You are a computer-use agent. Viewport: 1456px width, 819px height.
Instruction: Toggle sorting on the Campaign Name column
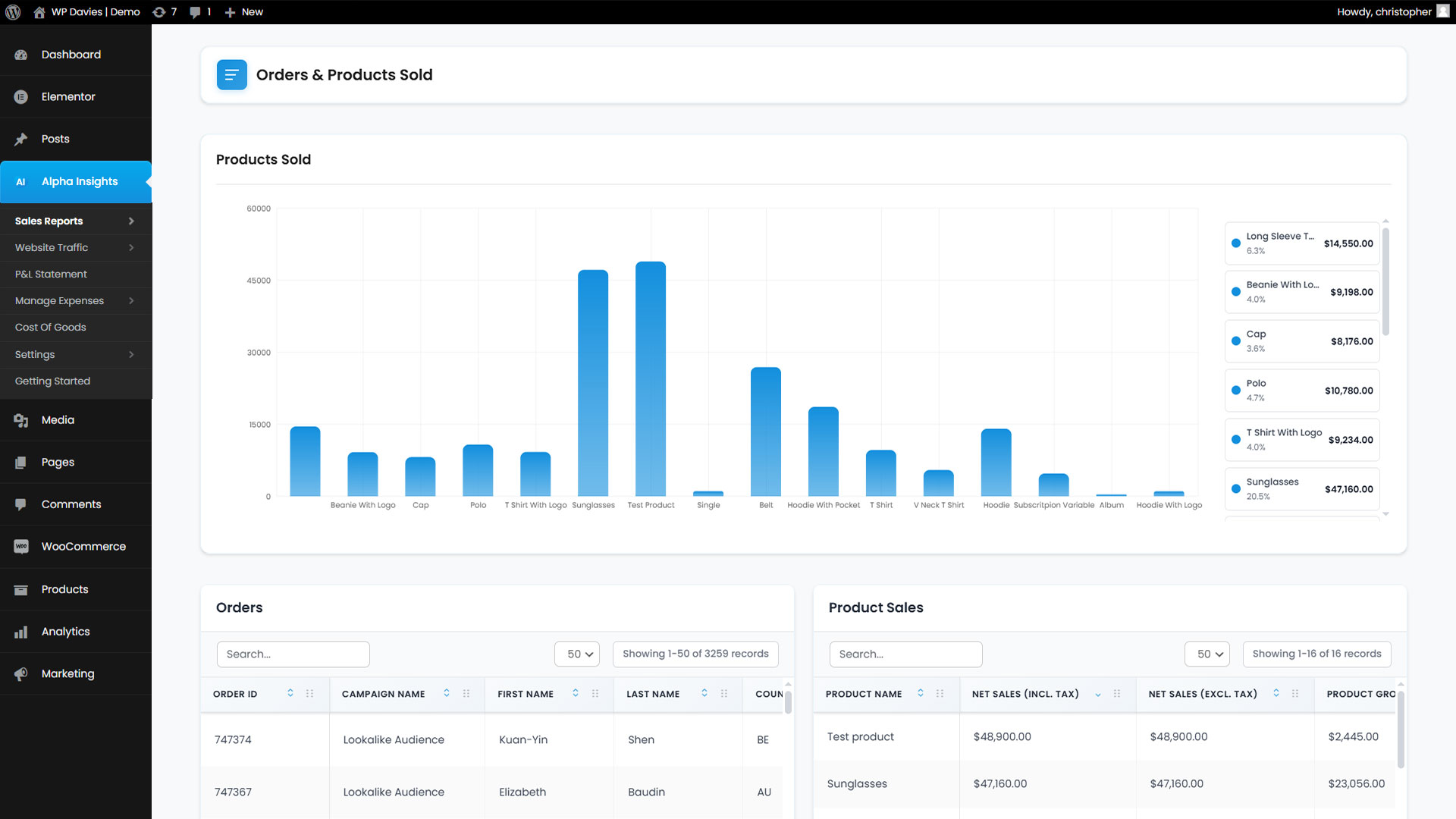pyautogui.click(x=447, y=693)
